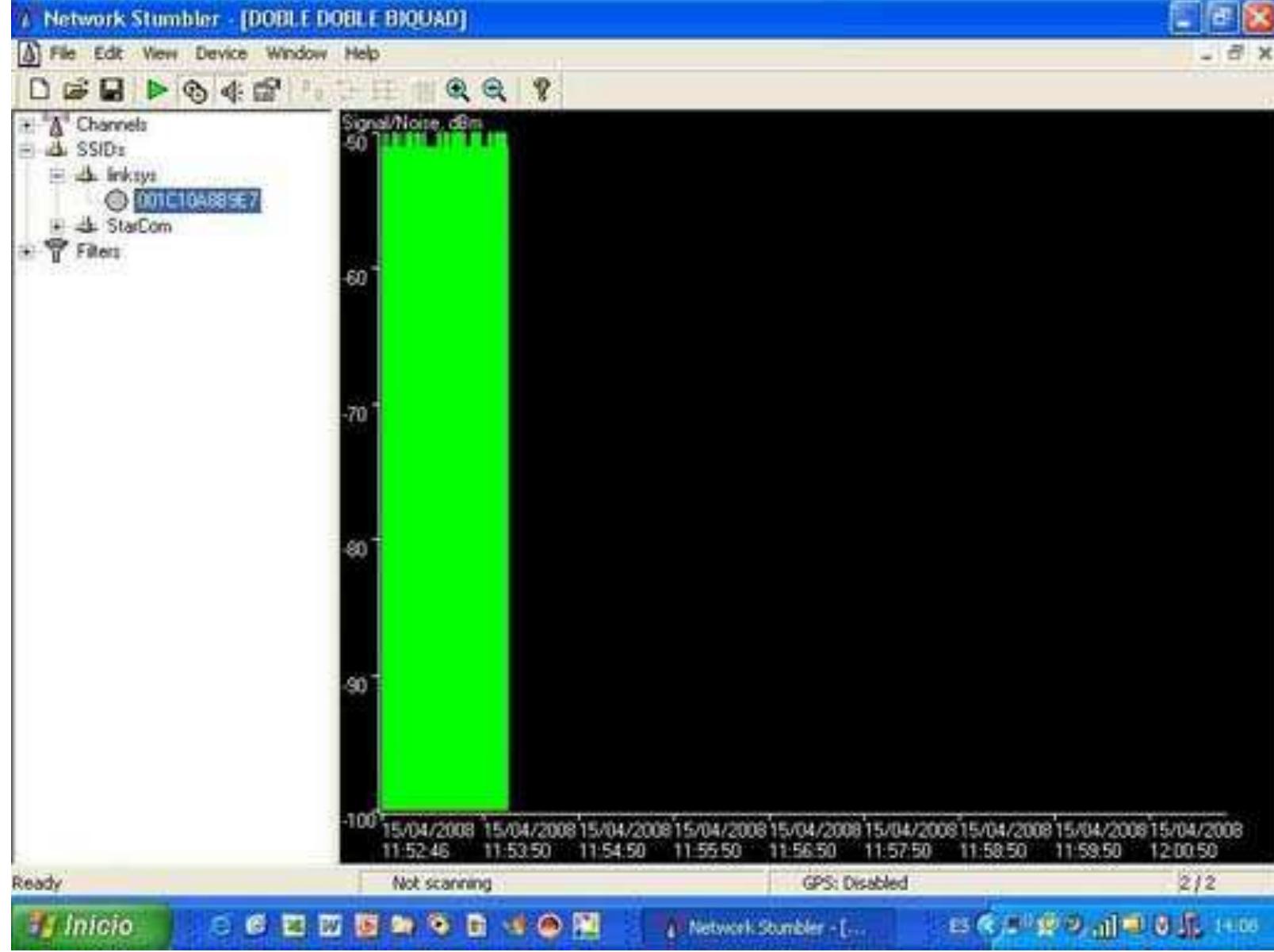Collapse the SSIDs tree node
The width and height of the screenshot is (1274, 952).
click(x=27, y=150)
